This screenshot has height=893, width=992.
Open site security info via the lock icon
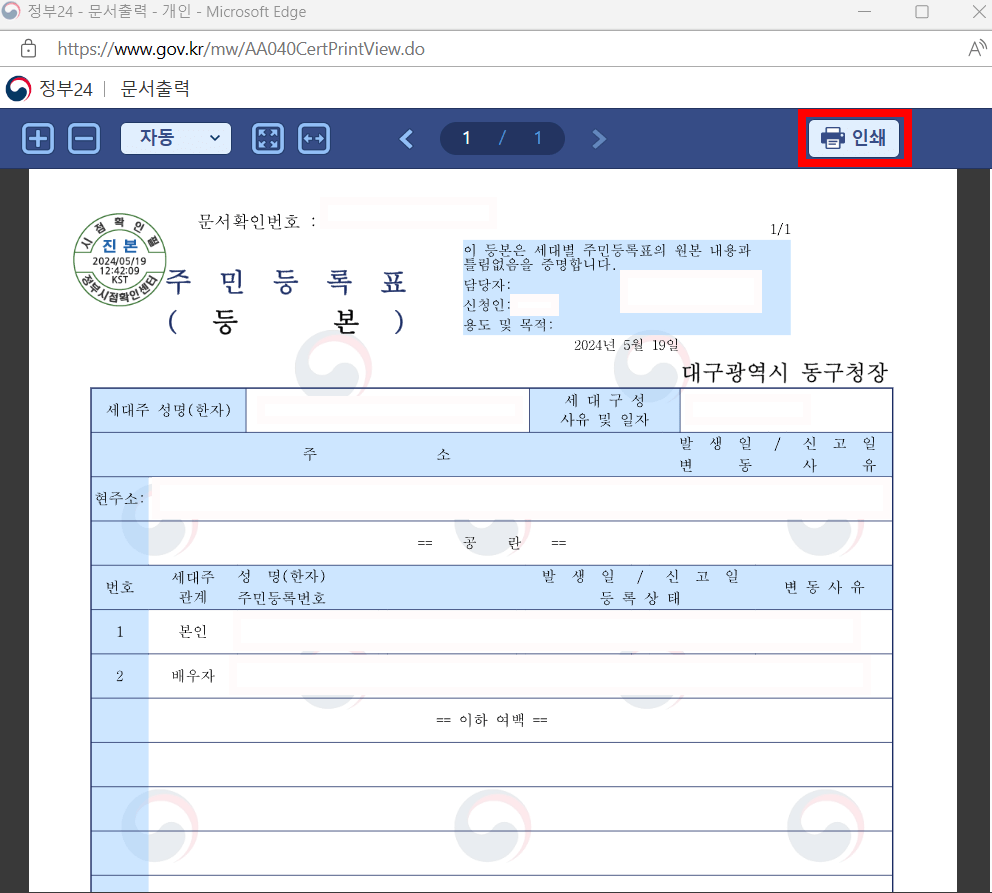28,46
